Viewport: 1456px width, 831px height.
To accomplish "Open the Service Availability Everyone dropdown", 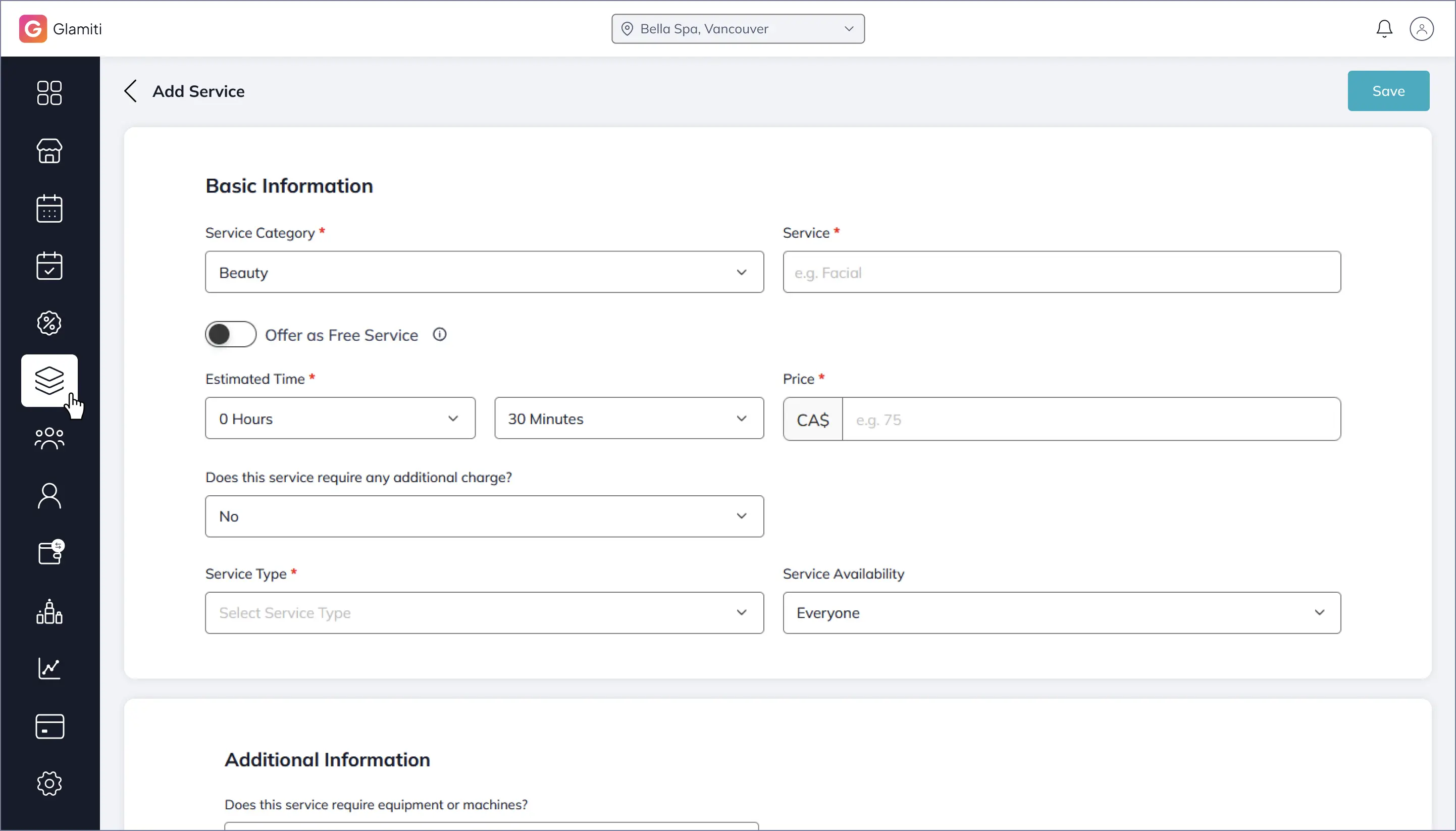I will click(x=1061, y=612).
